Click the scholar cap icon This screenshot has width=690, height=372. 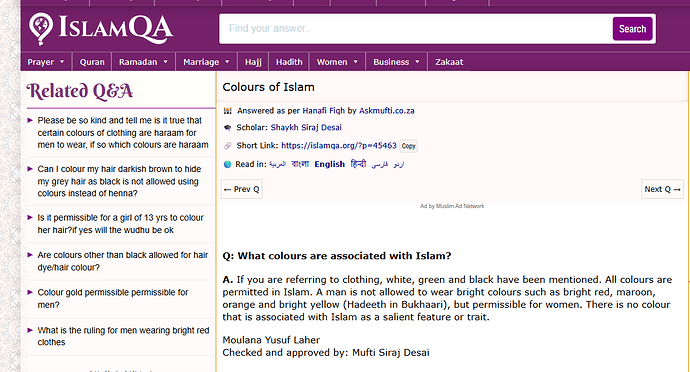click(227, 128)
